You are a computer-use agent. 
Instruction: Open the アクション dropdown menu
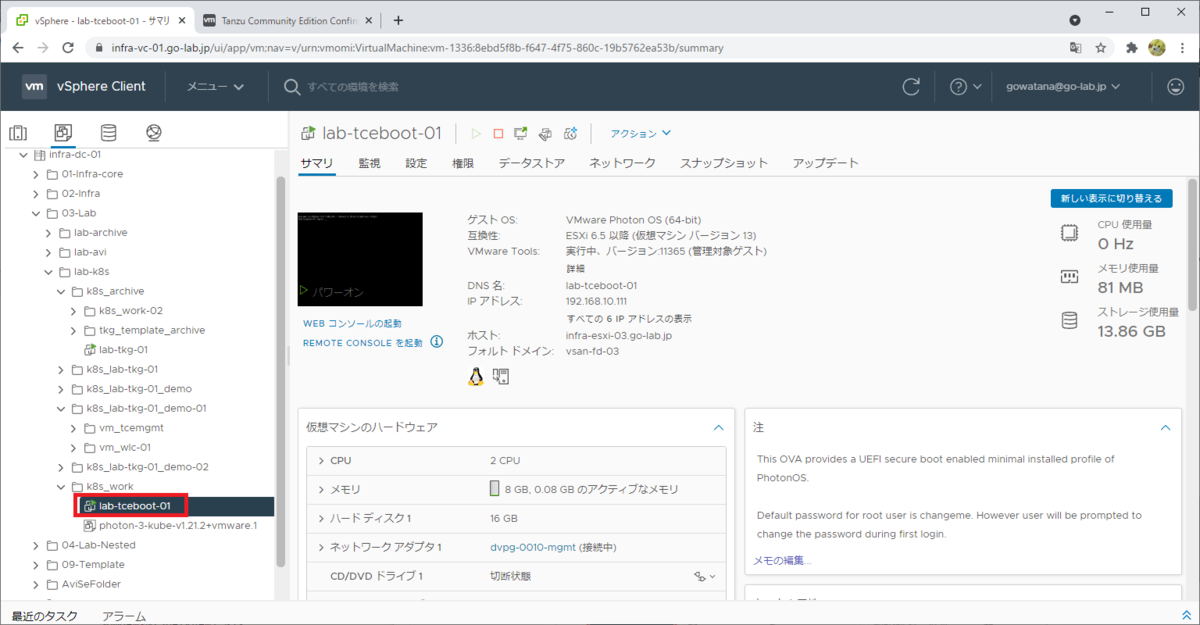tap(641, 133)
